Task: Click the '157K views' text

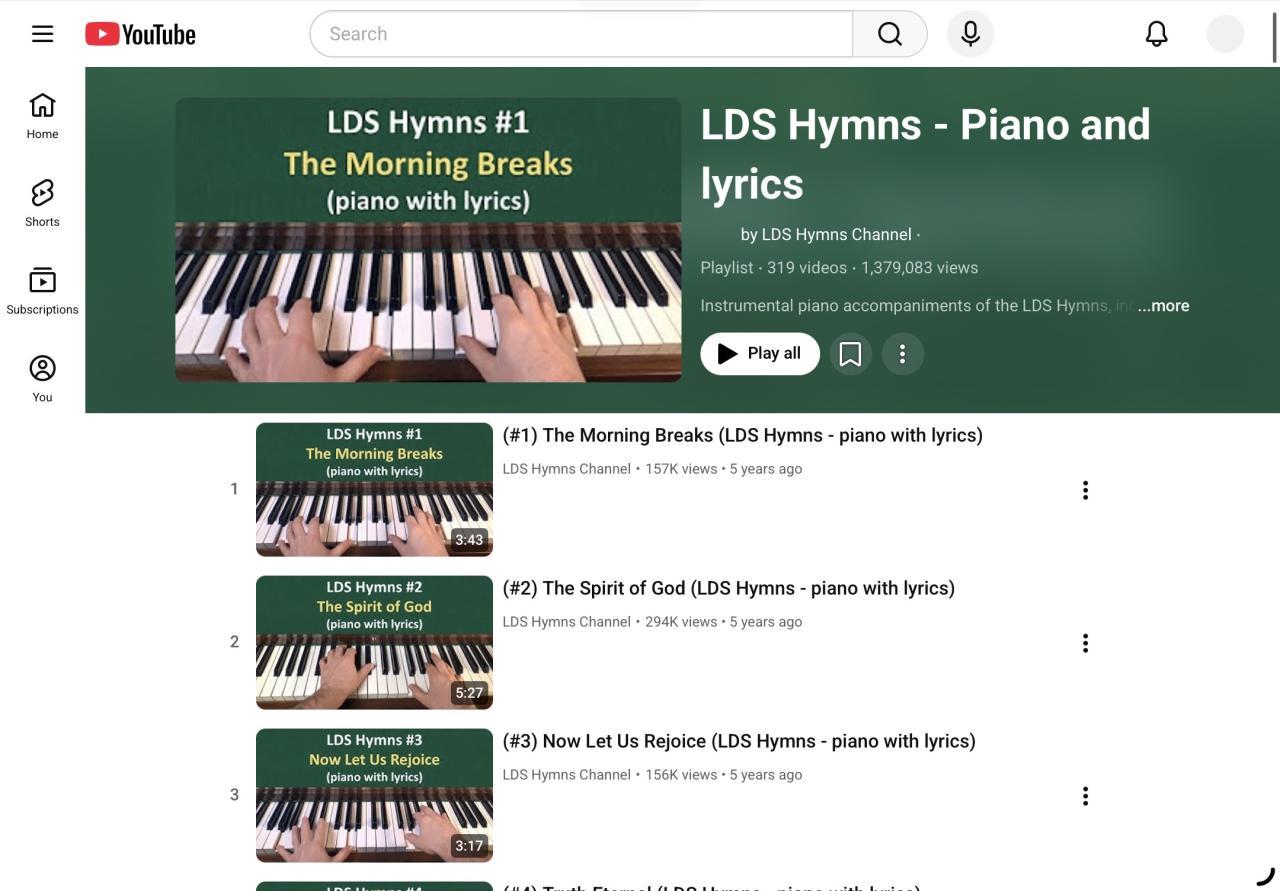Action: 681,469
